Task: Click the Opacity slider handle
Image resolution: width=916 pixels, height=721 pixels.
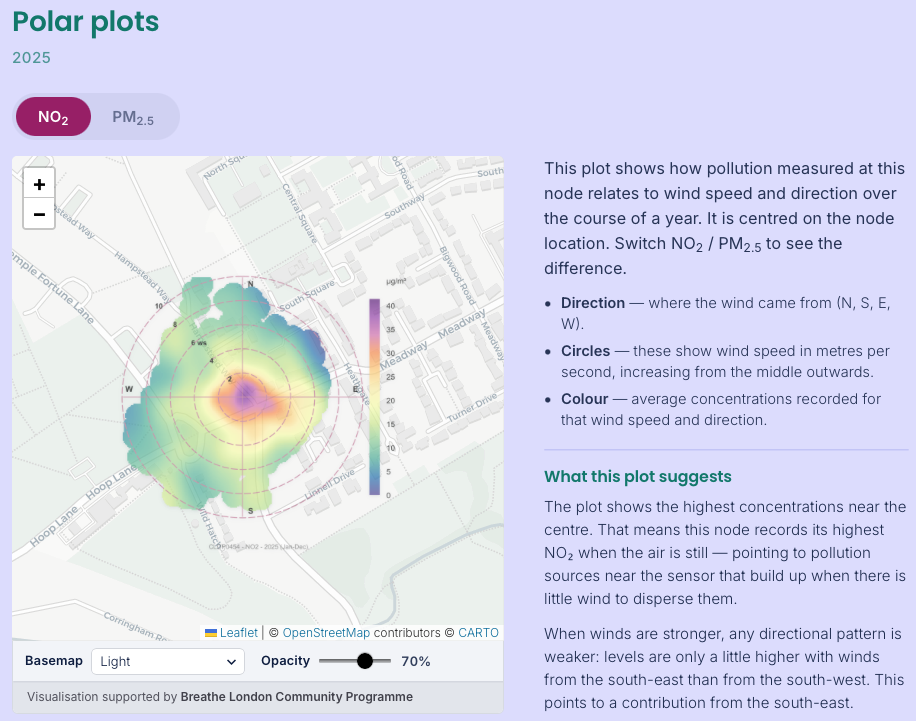Action: 365,661
